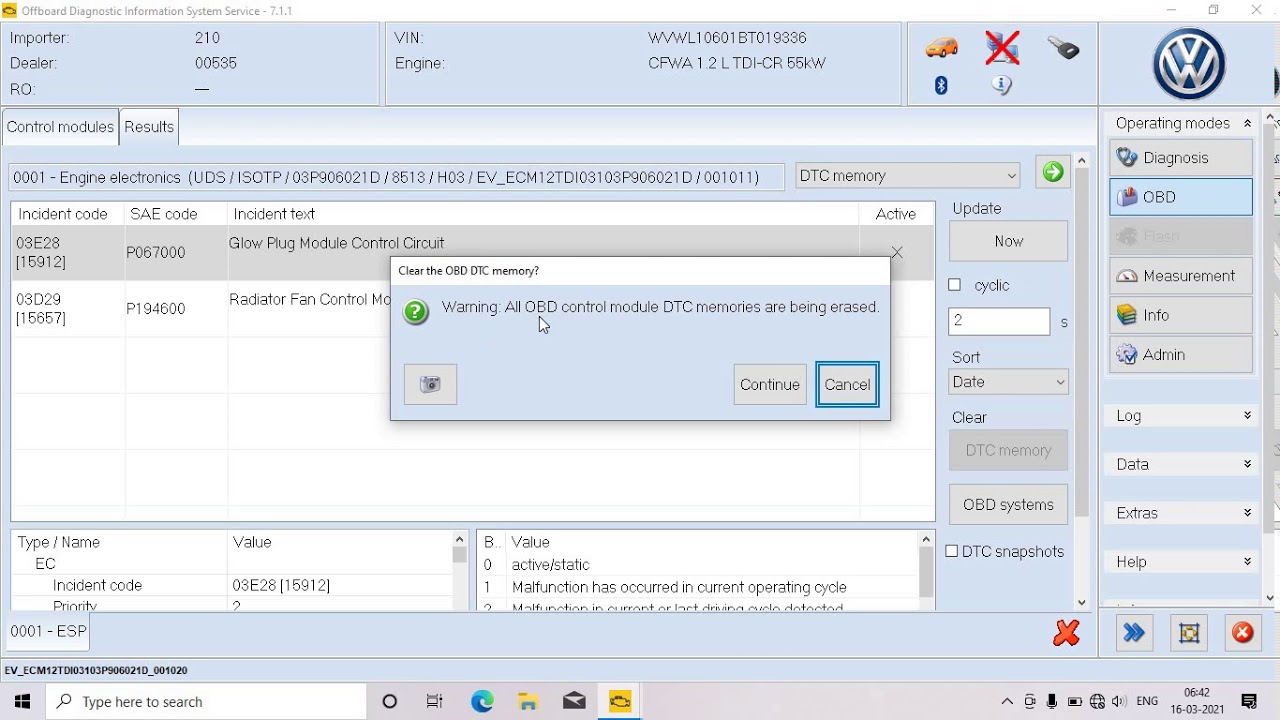The width and height of the screenshot is (1280, 720).
Task: Click ODIS app icon in taskbar
Action: tap(620, 701)
